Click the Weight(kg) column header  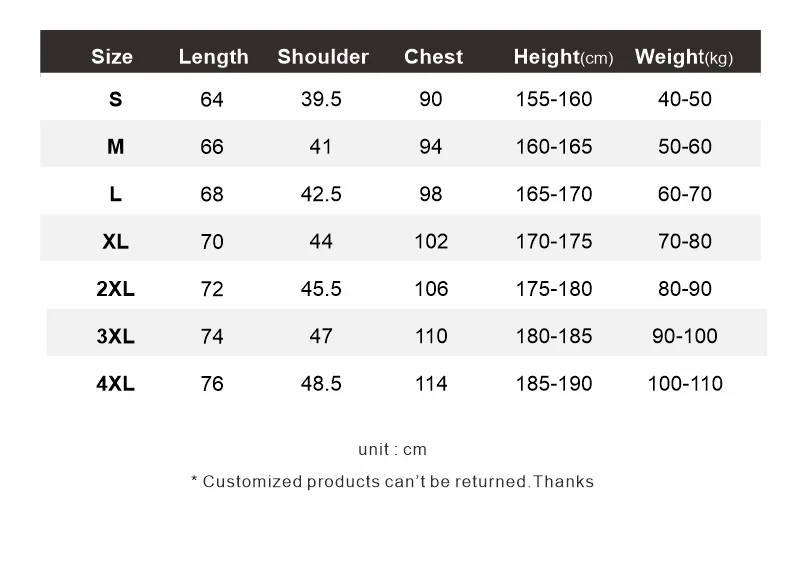(x=684, y=57)
